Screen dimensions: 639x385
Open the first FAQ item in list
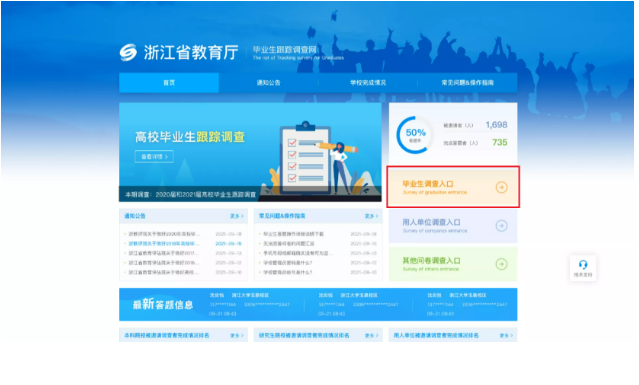click(293, 234)
